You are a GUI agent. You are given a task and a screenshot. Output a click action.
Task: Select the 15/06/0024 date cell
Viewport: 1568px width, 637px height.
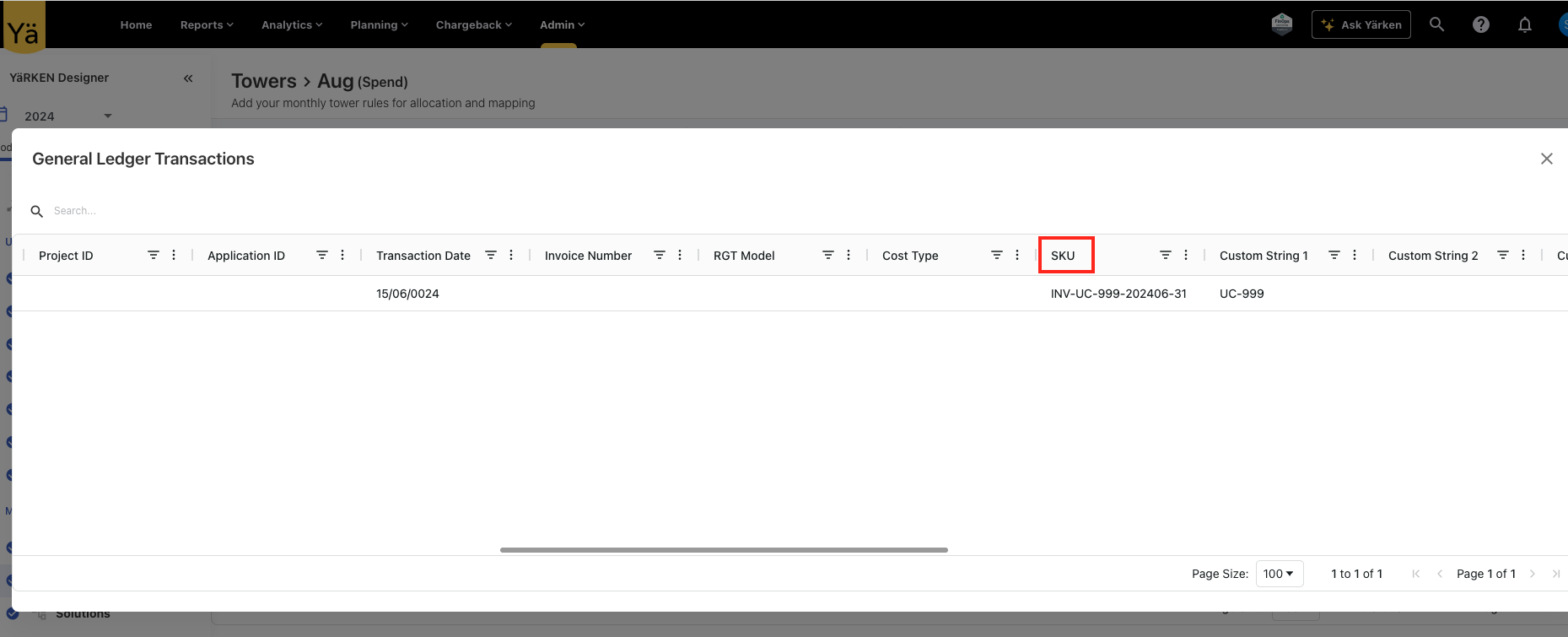click(x=407, y=294)
